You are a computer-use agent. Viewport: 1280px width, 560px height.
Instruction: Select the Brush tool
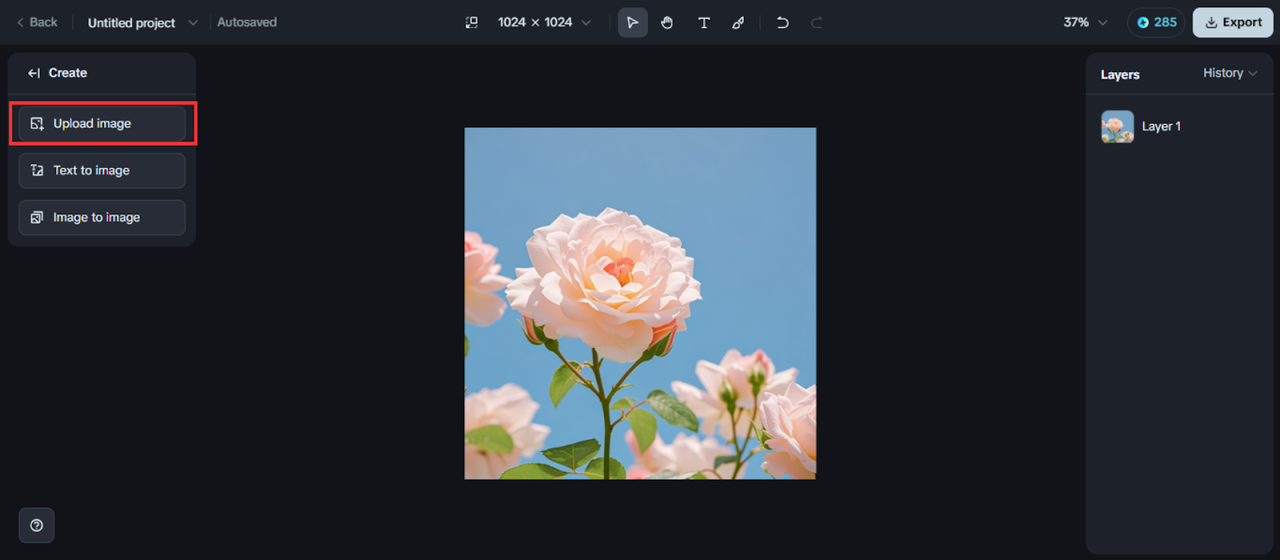(x=738, y=22)
